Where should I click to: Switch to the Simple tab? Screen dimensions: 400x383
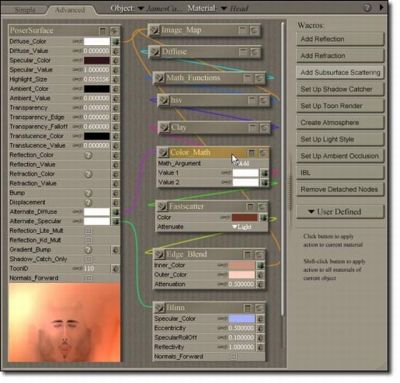tap(25, 10)
